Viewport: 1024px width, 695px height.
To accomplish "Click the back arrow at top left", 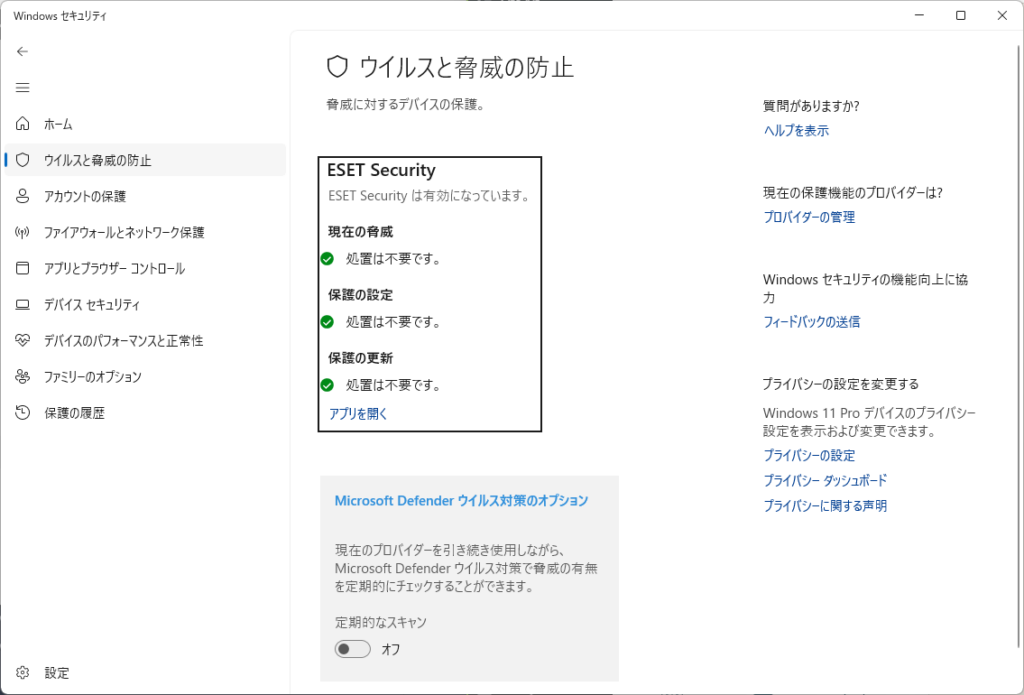I will pos(22,51).
